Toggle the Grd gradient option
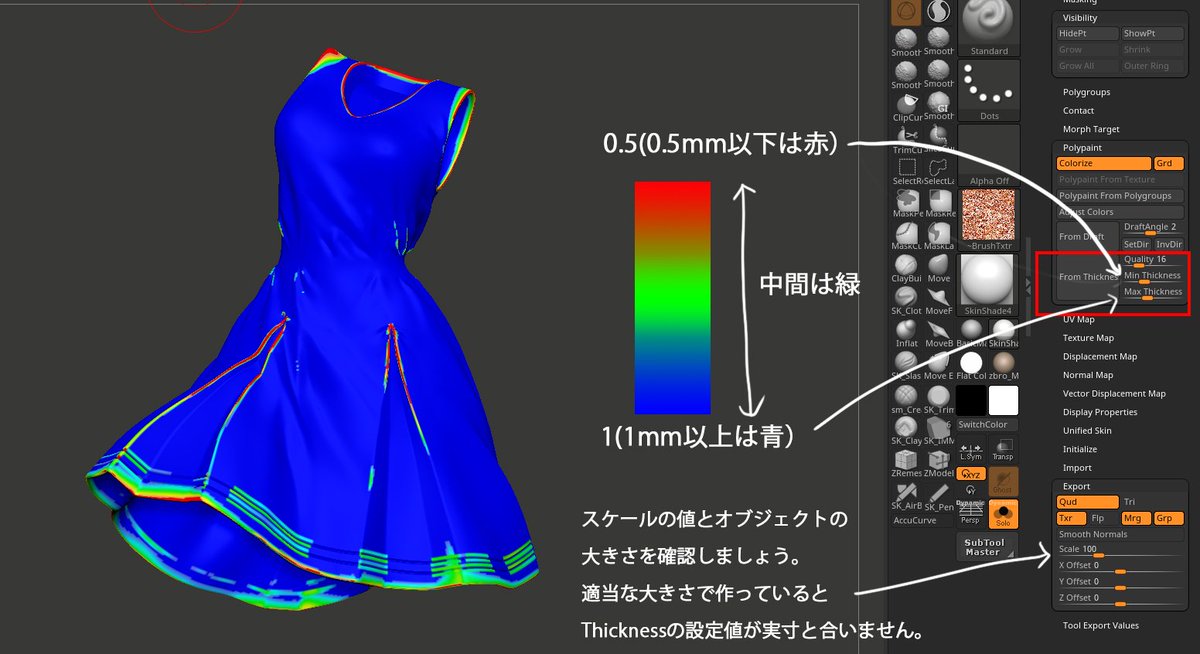The image size is (1200, 654). click(x=1169, y=163)
